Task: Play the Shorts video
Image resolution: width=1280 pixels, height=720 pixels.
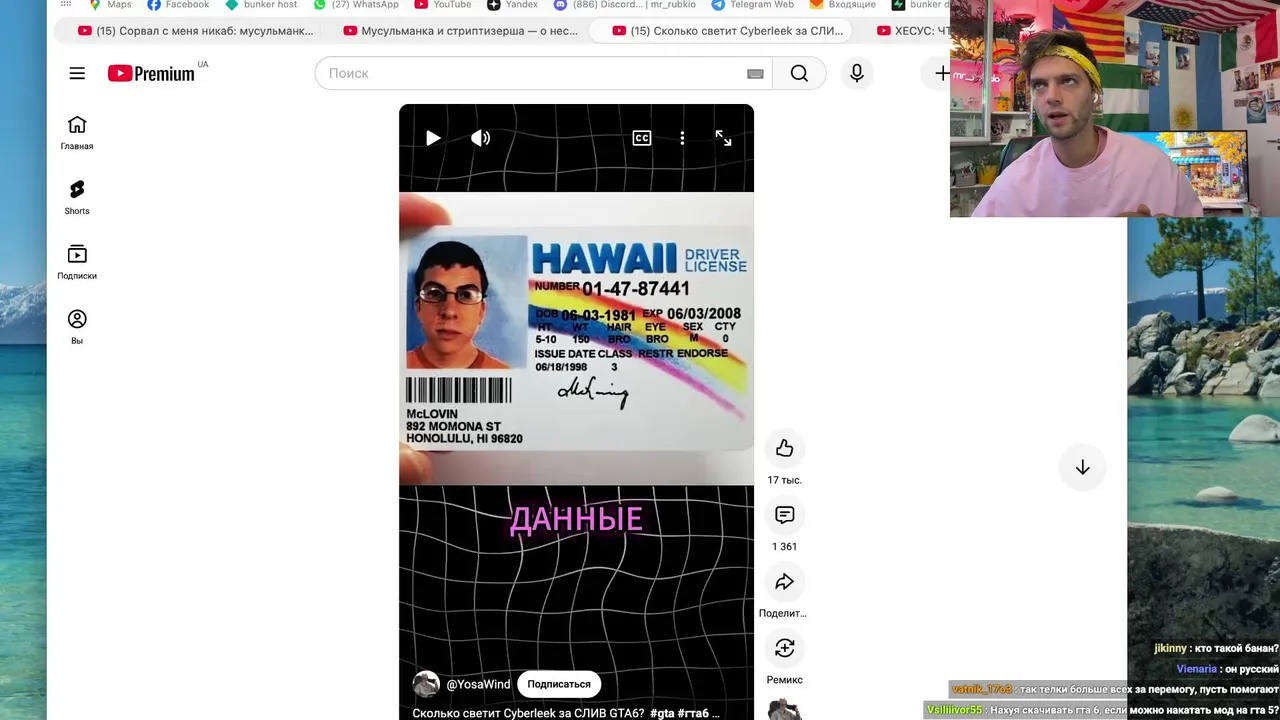Action: click(433, 138)
